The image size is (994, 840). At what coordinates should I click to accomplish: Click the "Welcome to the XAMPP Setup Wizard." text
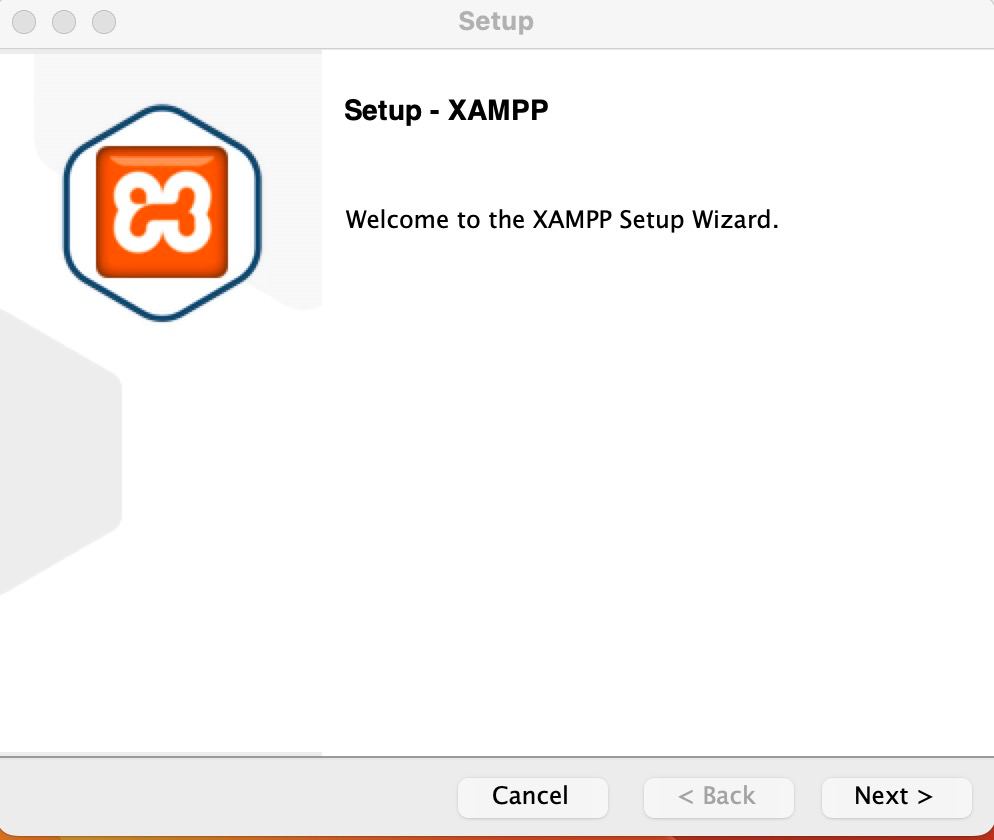pyautogui.click(x=562, y=220)
